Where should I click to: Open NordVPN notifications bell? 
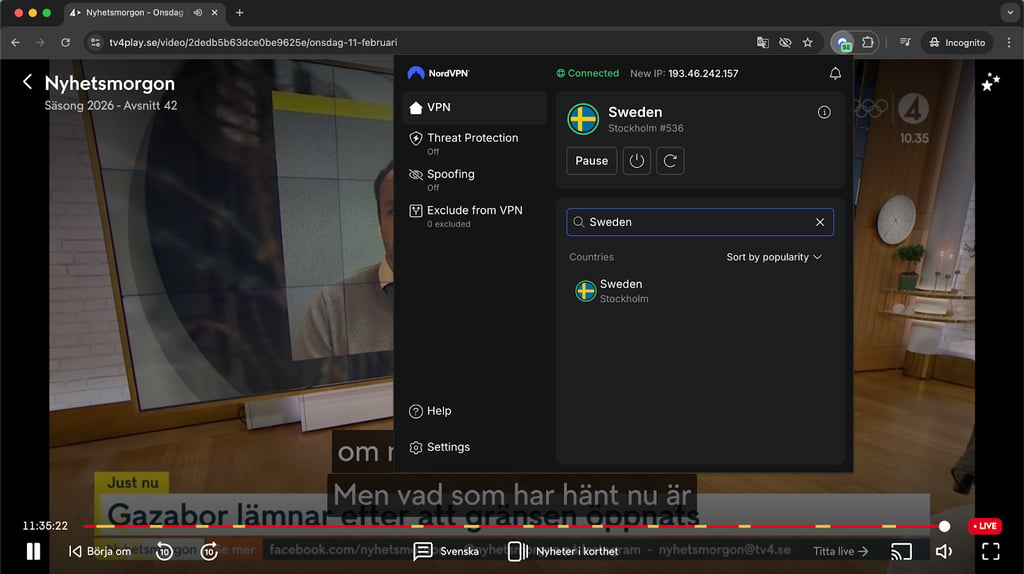835,73
